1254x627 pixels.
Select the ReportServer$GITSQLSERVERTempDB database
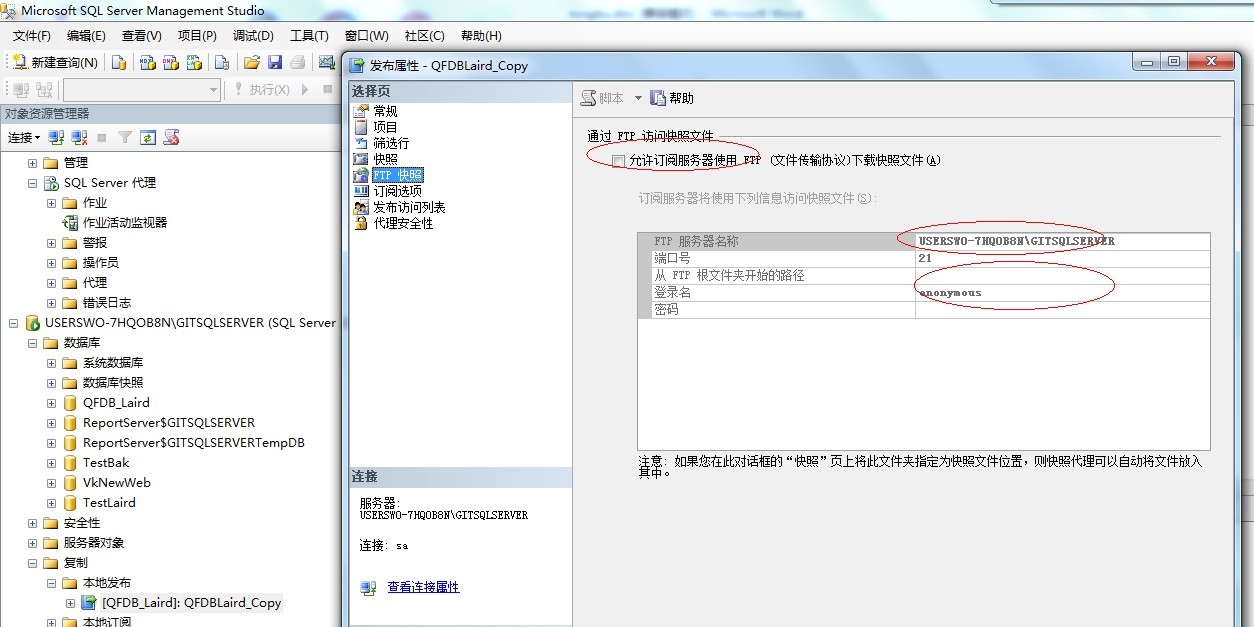click(x=194, y=443)
